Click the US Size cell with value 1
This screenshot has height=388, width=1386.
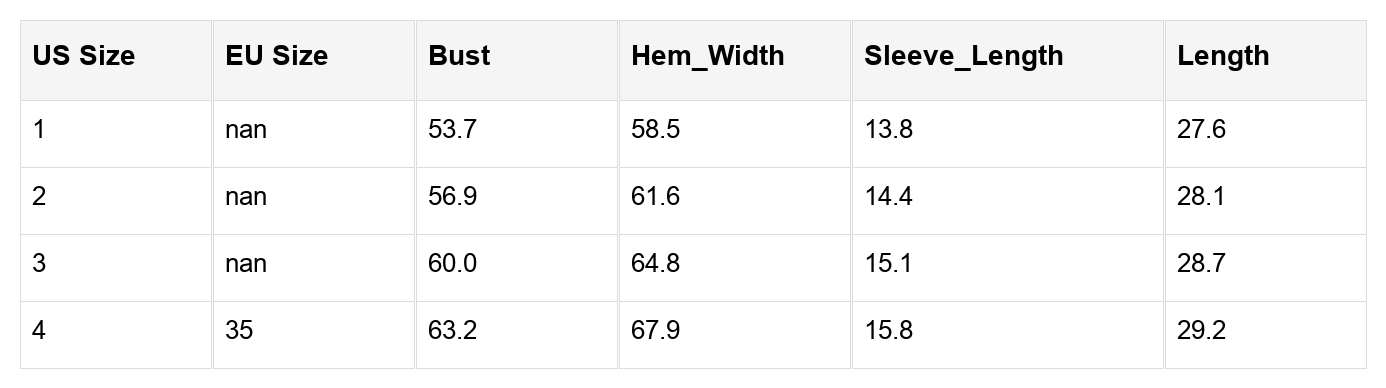click(116, 134)
